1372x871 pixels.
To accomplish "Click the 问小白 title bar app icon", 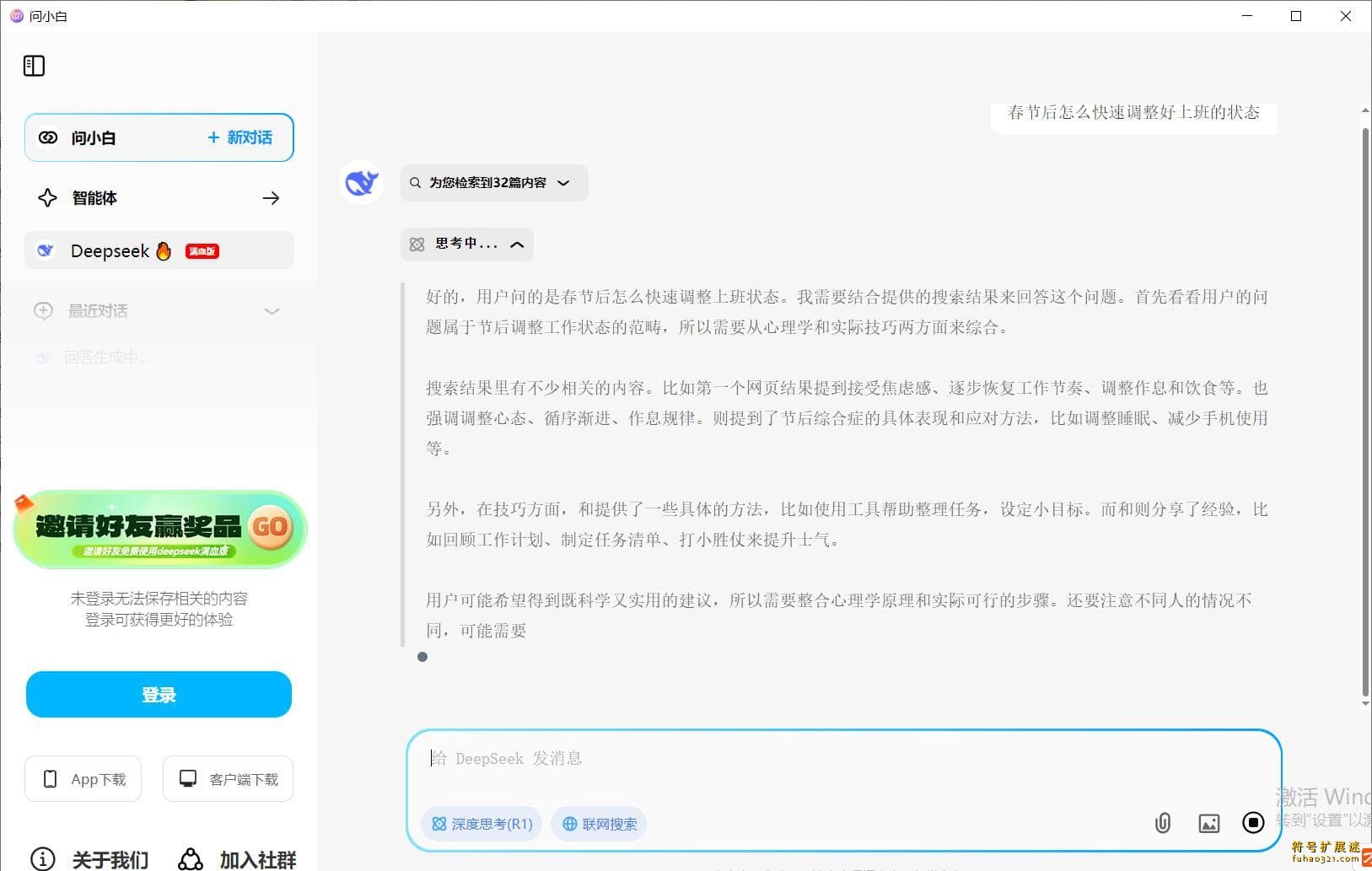I will coord(17,16).
